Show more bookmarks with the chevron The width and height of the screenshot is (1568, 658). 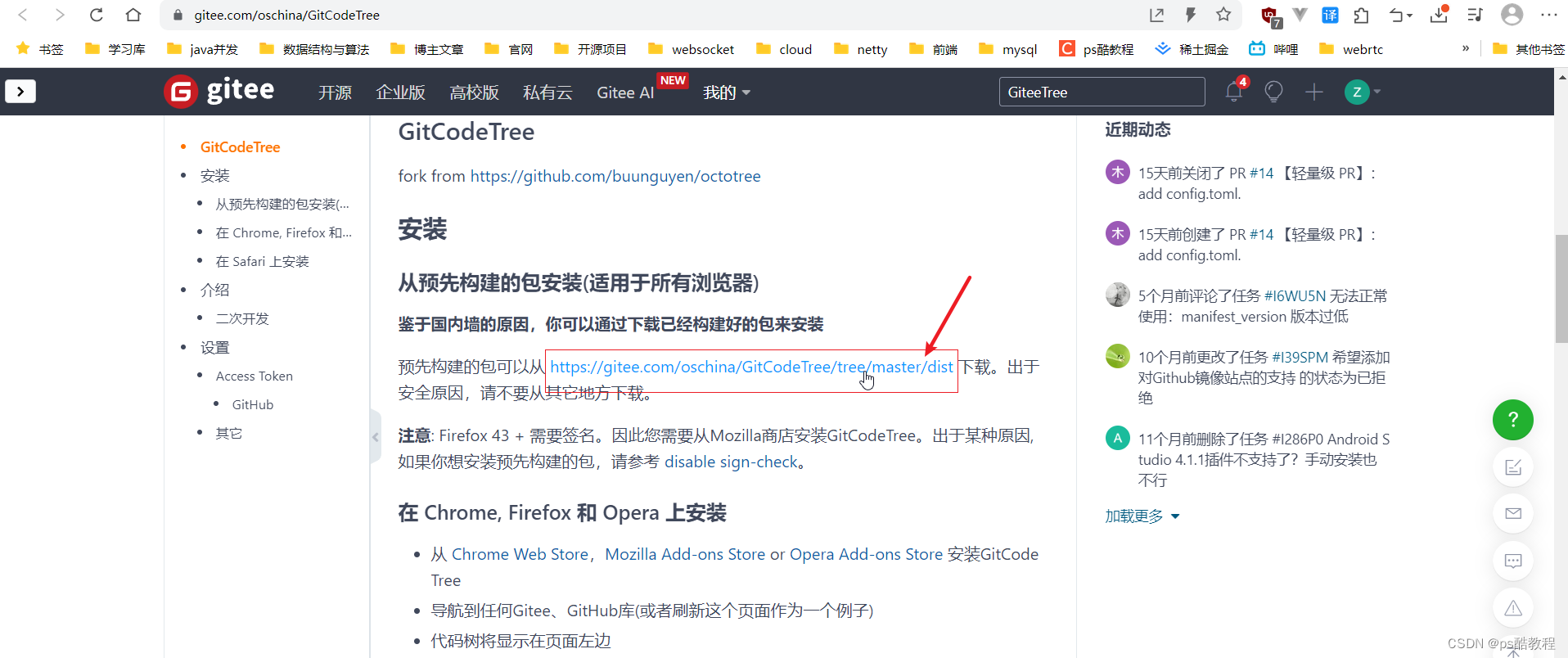pyautogui.click(x=1465, y=48)
